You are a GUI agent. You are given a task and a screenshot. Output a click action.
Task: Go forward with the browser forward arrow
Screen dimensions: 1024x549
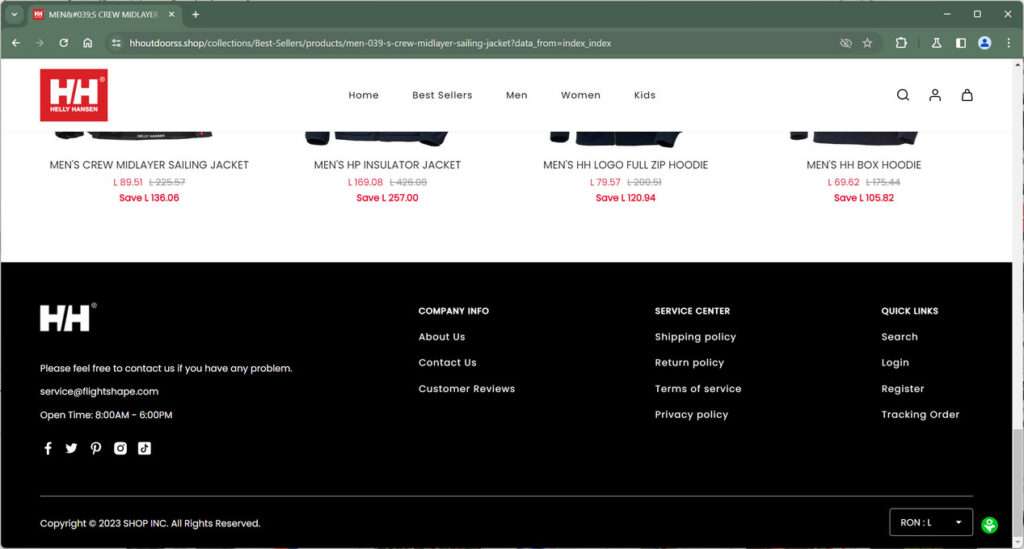coord(40,43)
